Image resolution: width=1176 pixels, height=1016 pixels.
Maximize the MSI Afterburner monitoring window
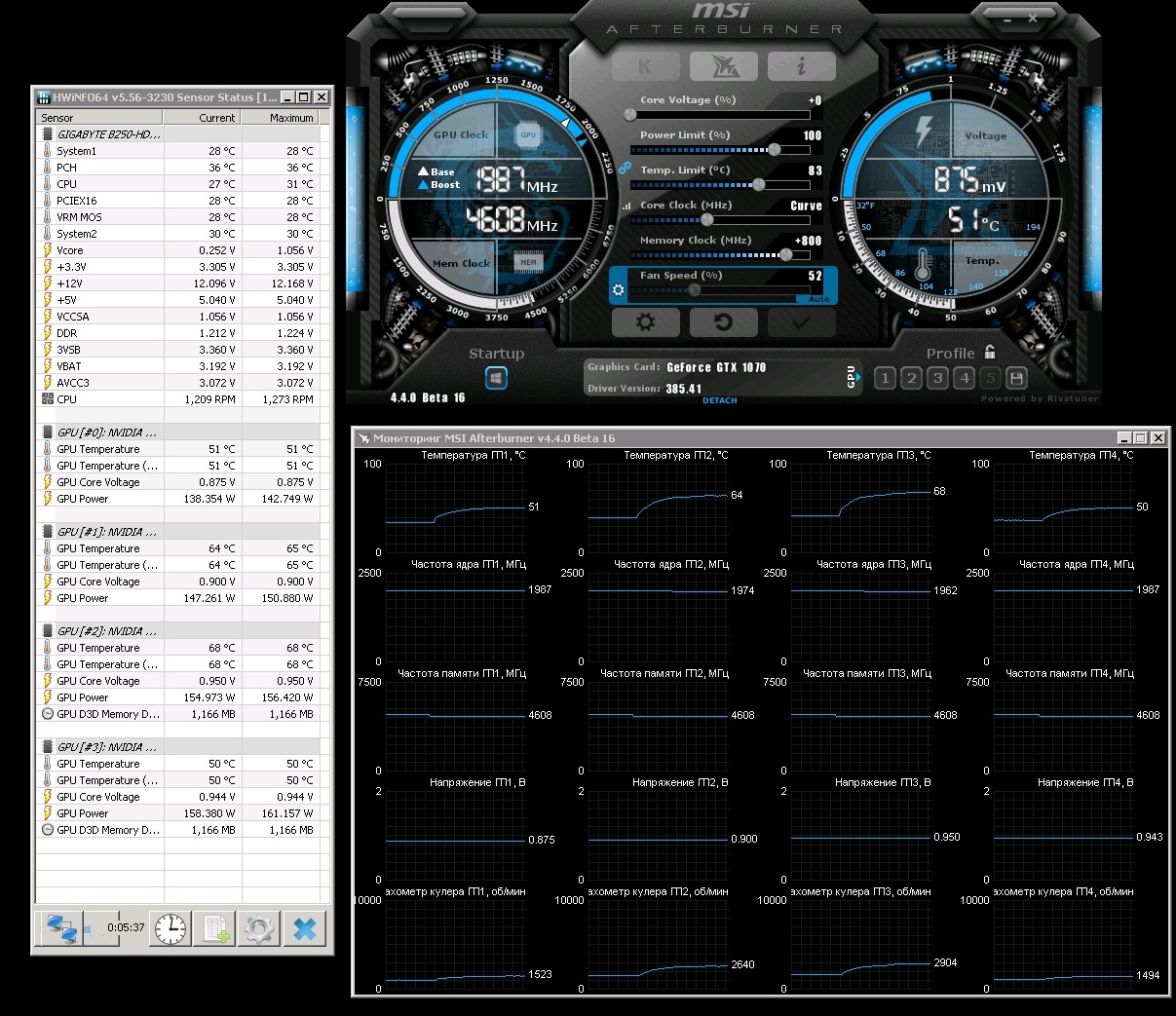click(x=1141, y=438)
